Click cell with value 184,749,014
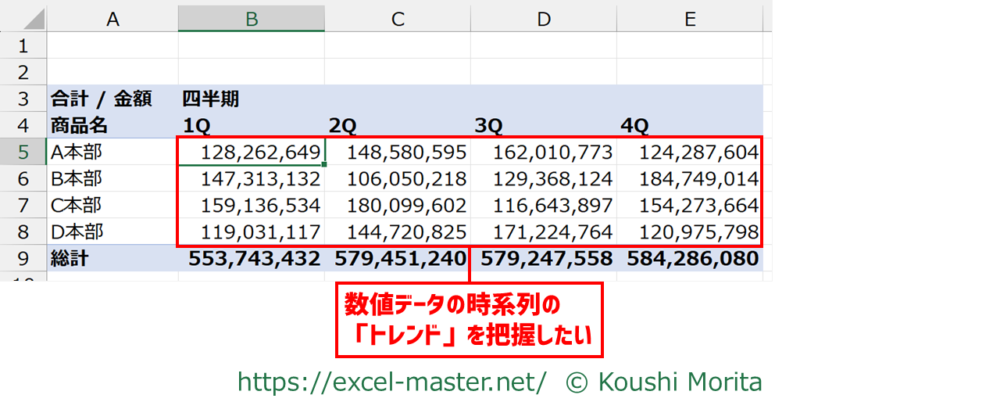Screen dimensions: 1000x402 689,179
